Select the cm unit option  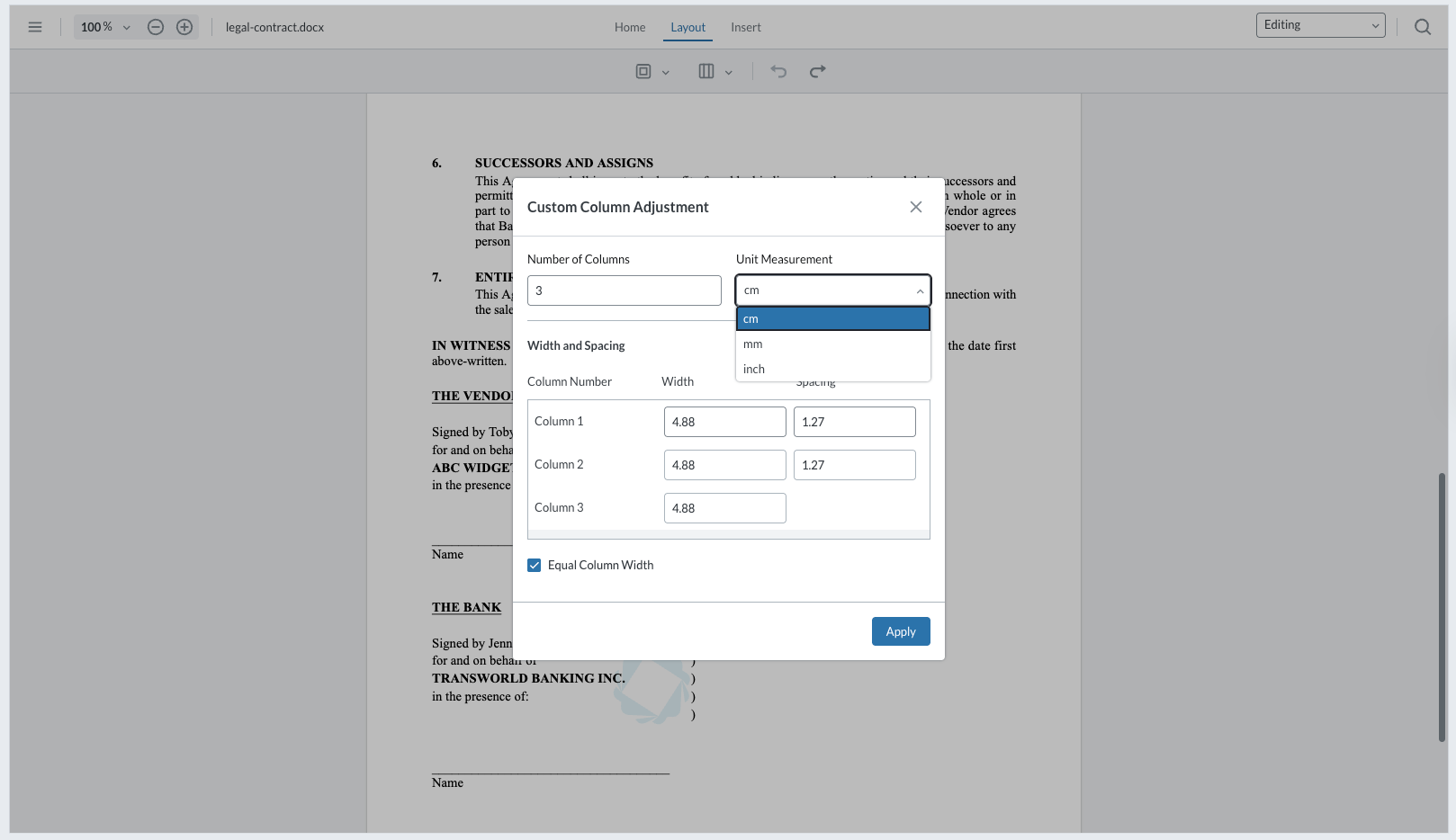pos(833,318)
